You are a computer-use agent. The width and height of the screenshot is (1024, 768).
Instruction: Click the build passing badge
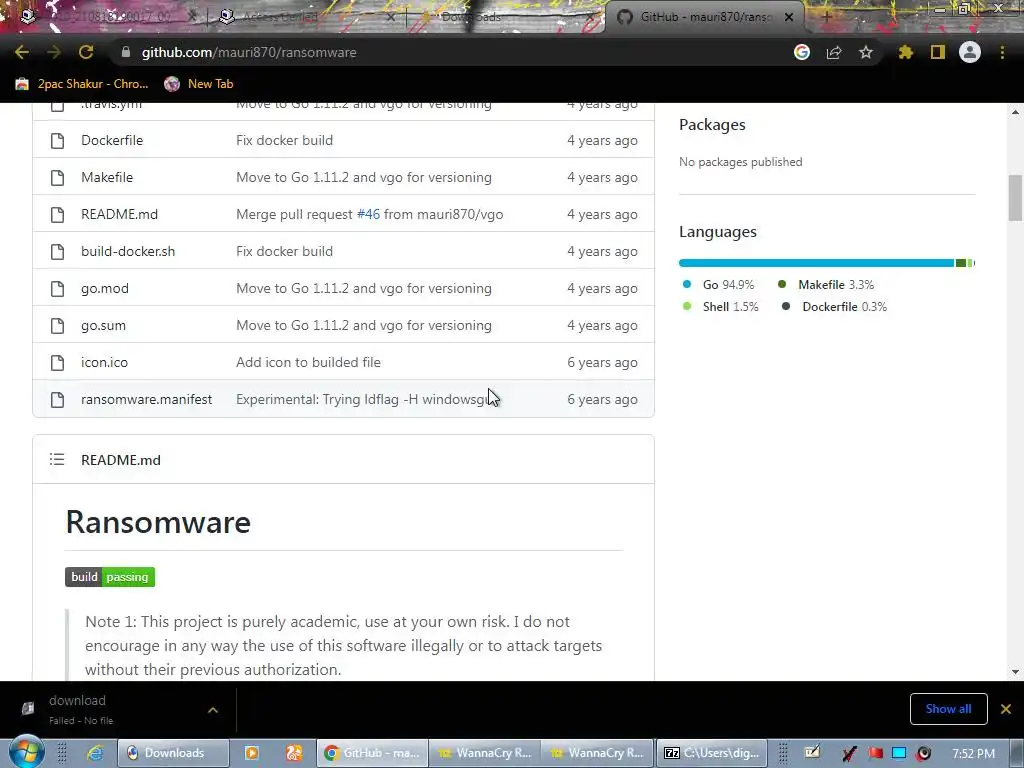[x=110, y=577]
